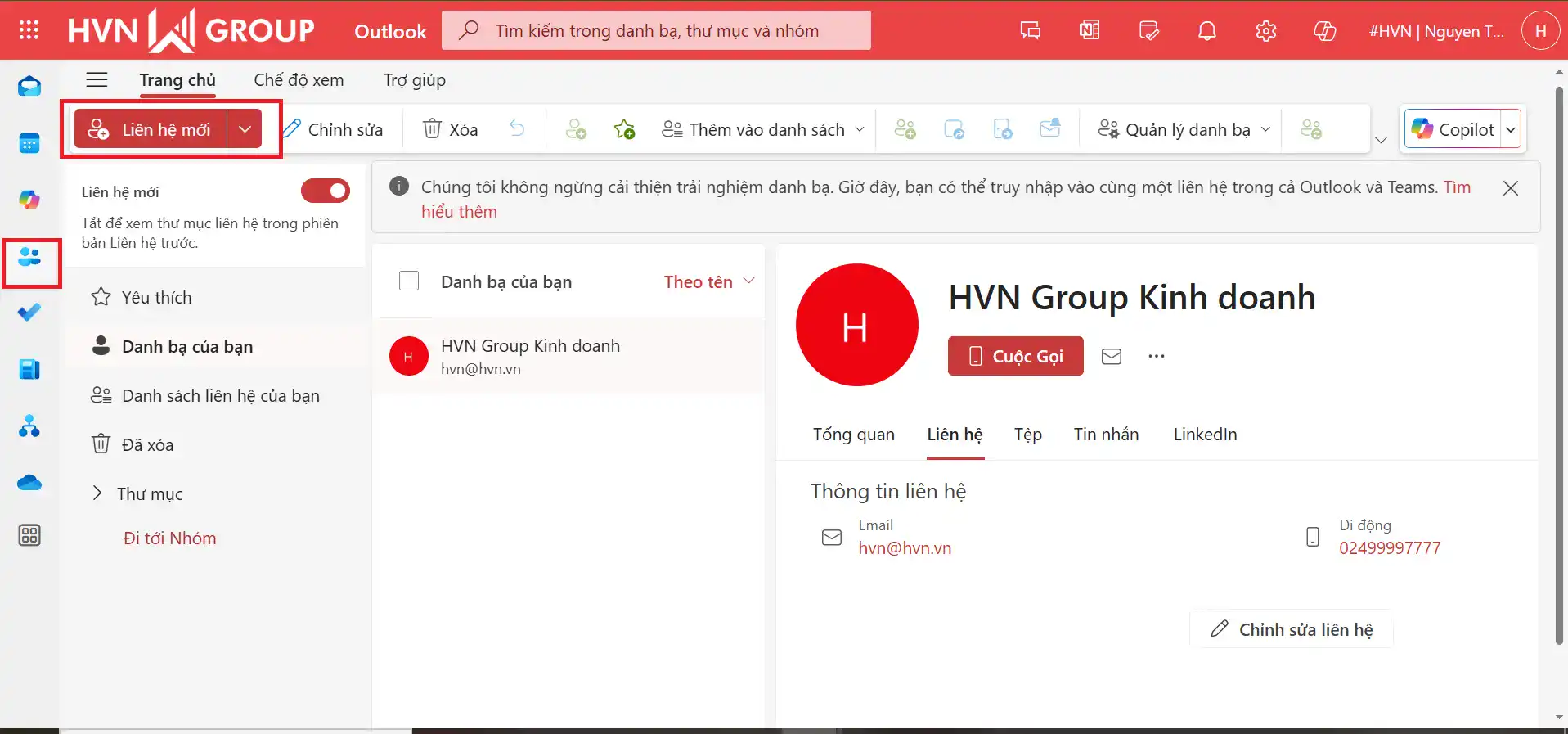Click the Copilot toolbar button
Screen dimensions: 1568x734
tap(1453, 129)
